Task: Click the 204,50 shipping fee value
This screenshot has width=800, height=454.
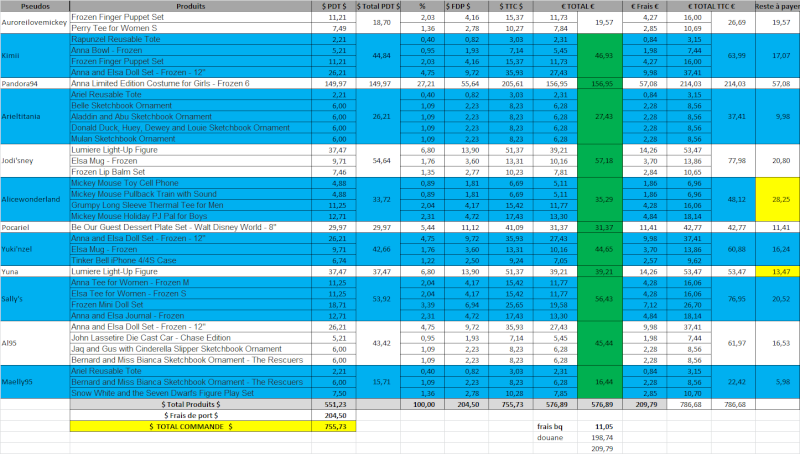Action: 334,415
